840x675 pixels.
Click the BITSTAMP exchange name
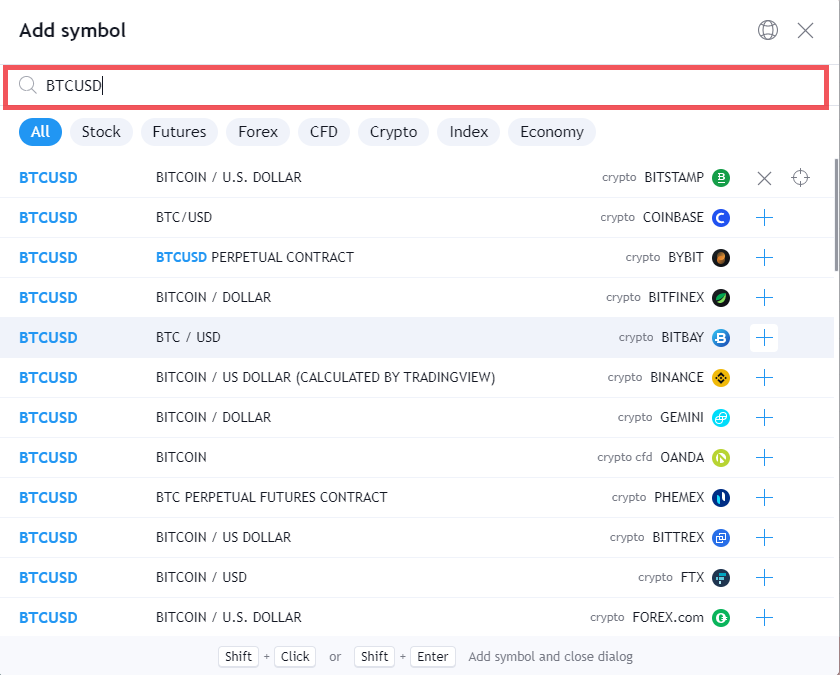pyautogui.click(x=674, y=177)
